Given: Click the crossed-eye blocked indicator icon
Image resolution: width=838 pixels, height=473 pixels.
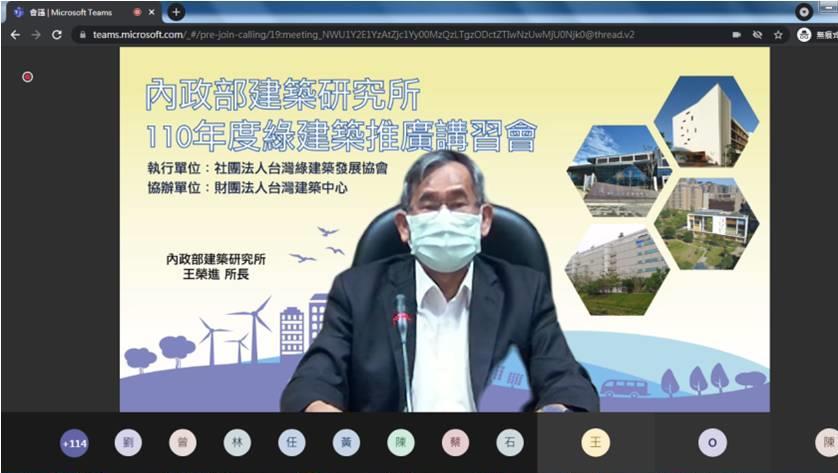Looking at the screenshot, I should [757, 35].
